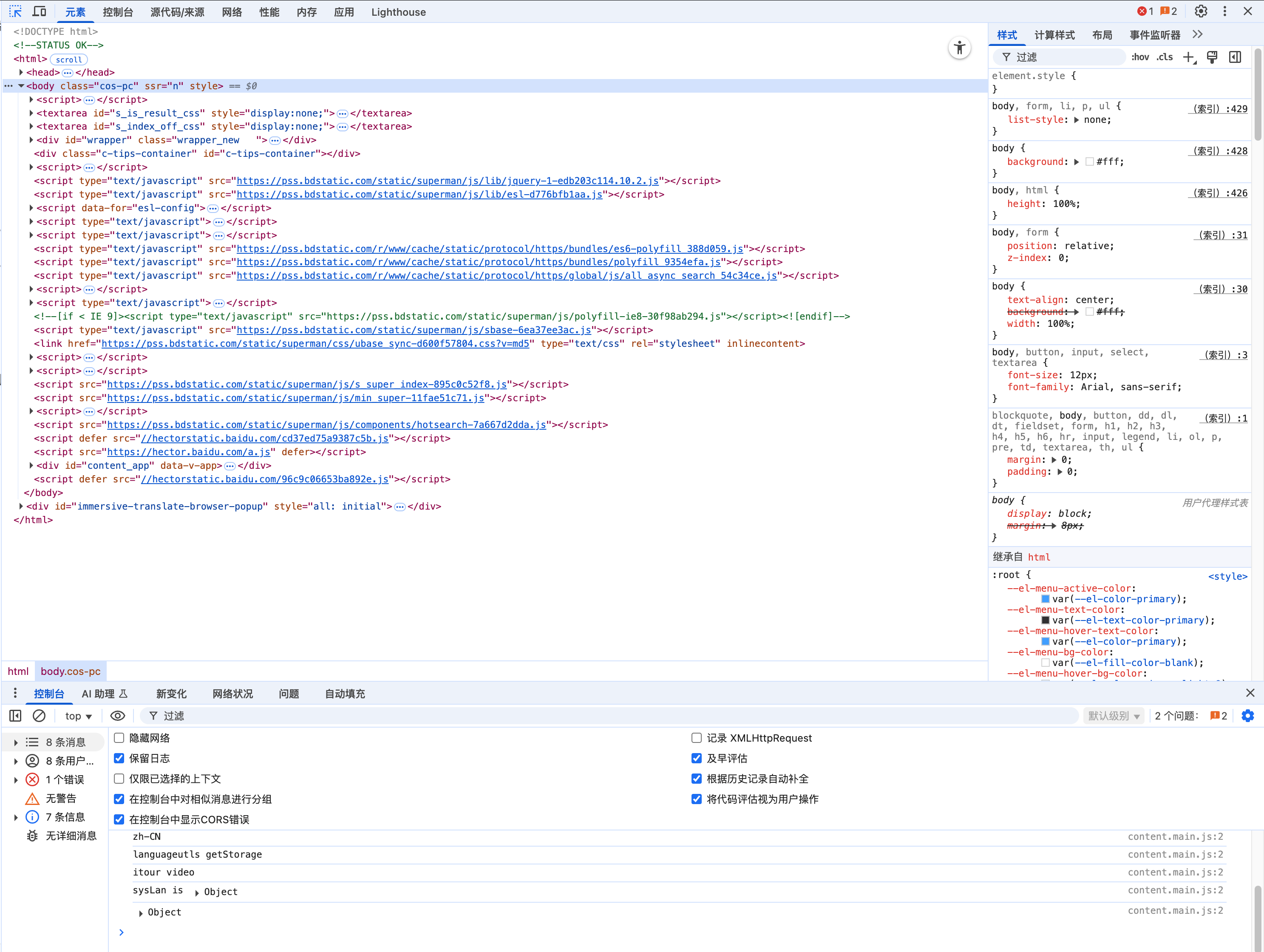Open the 计算样式 tab
1264x952 pixels.
tap(1054, 35)
